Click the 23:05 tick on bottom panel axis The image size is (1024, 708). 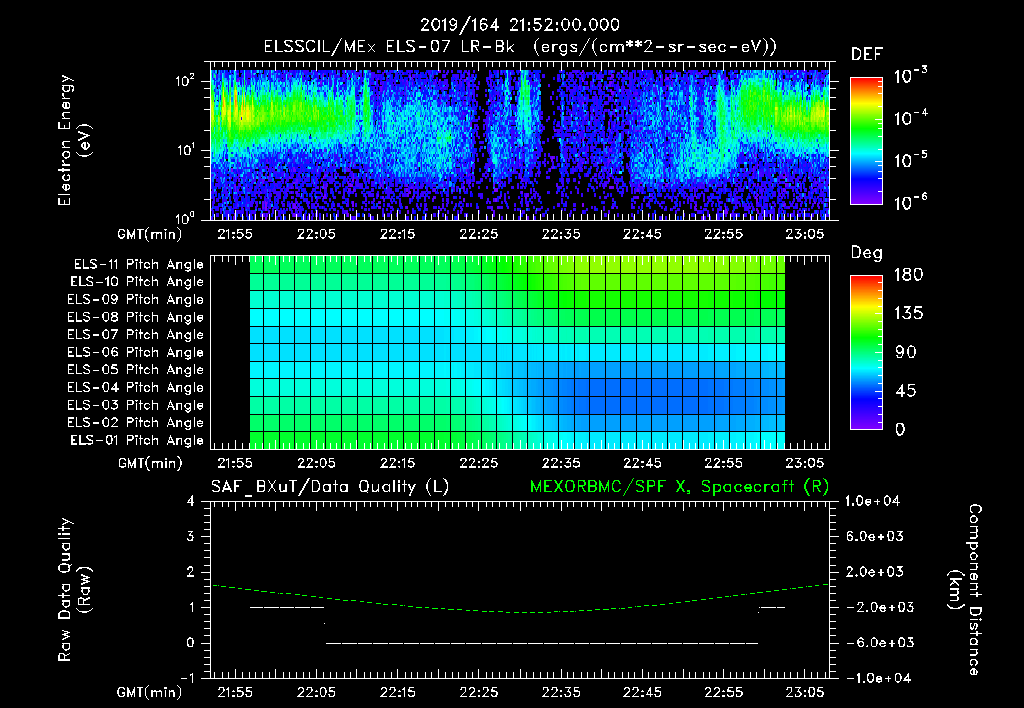pyautogui.click(x=805, y=692)
